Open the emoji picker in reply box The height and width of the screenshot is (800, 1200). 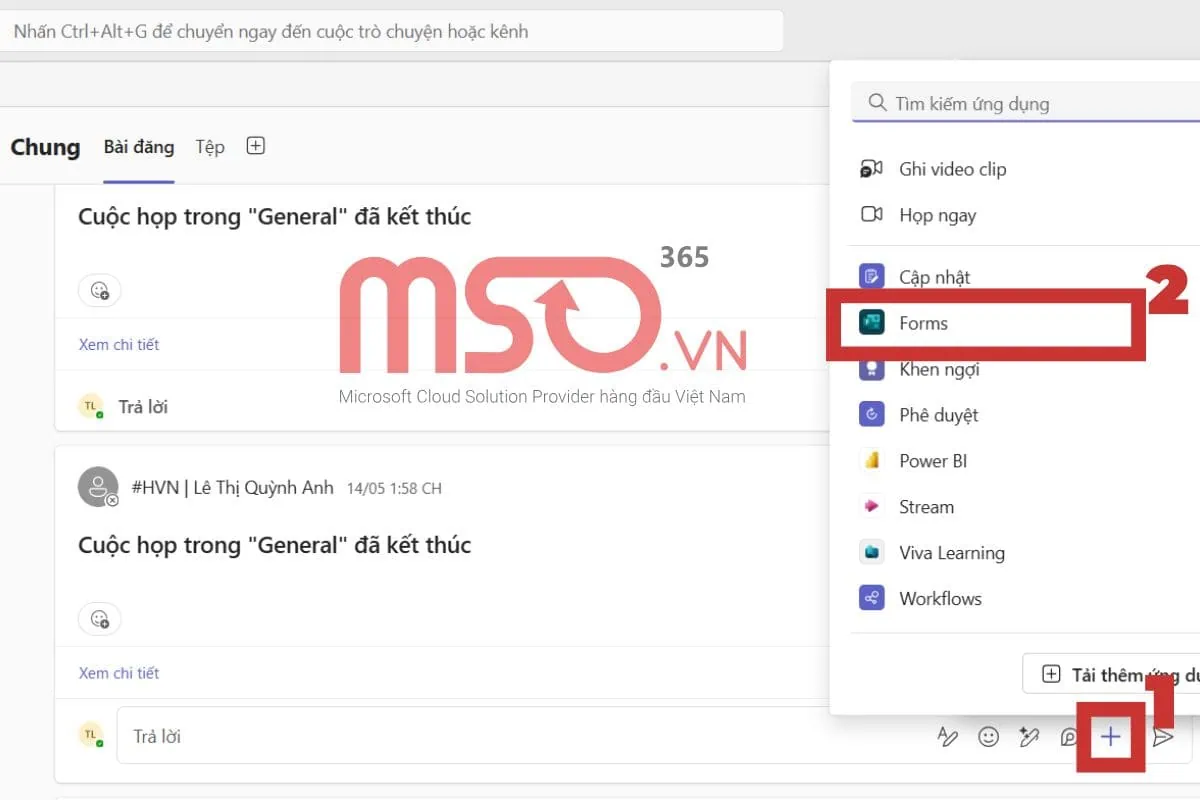(988, 737)
